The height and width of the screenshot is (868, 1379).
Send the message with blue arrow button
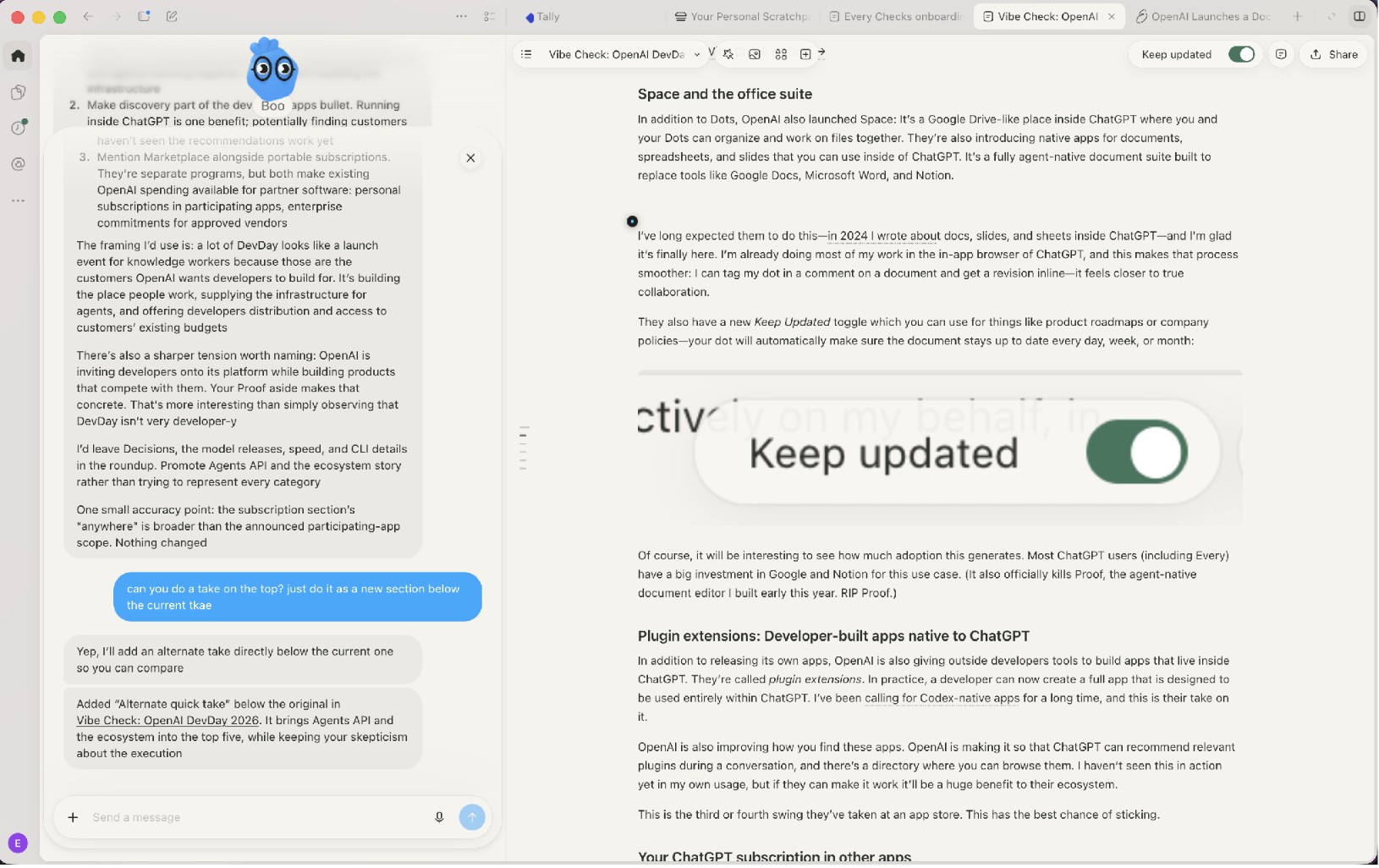point(472,818)
